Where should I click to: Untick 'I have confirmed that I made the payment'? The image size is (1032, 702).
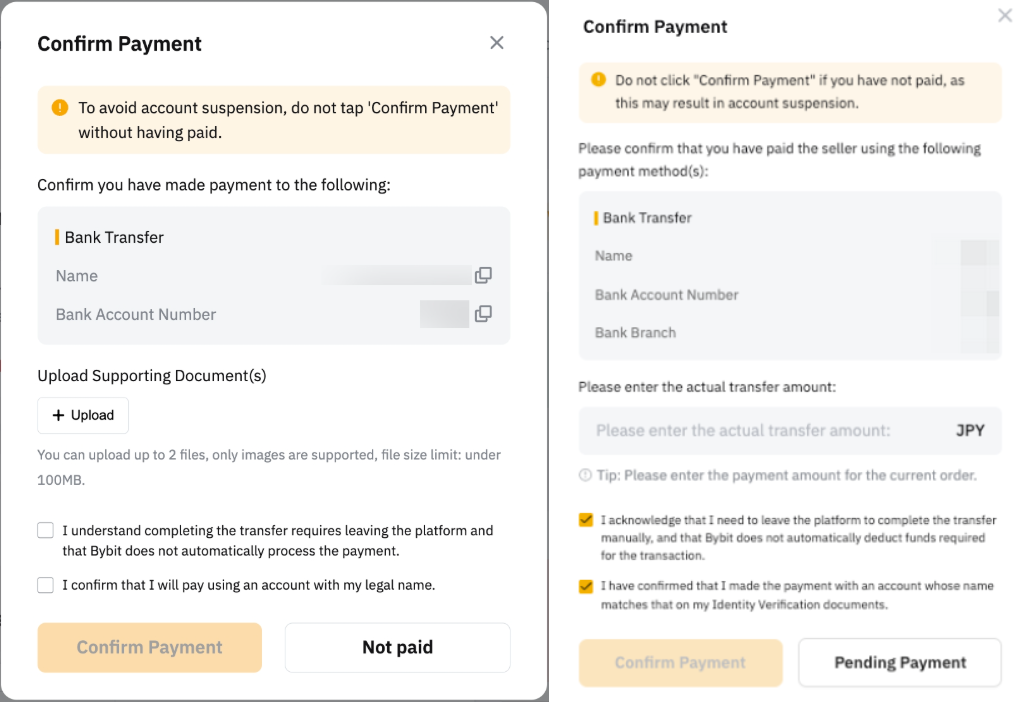coord(586,586)
